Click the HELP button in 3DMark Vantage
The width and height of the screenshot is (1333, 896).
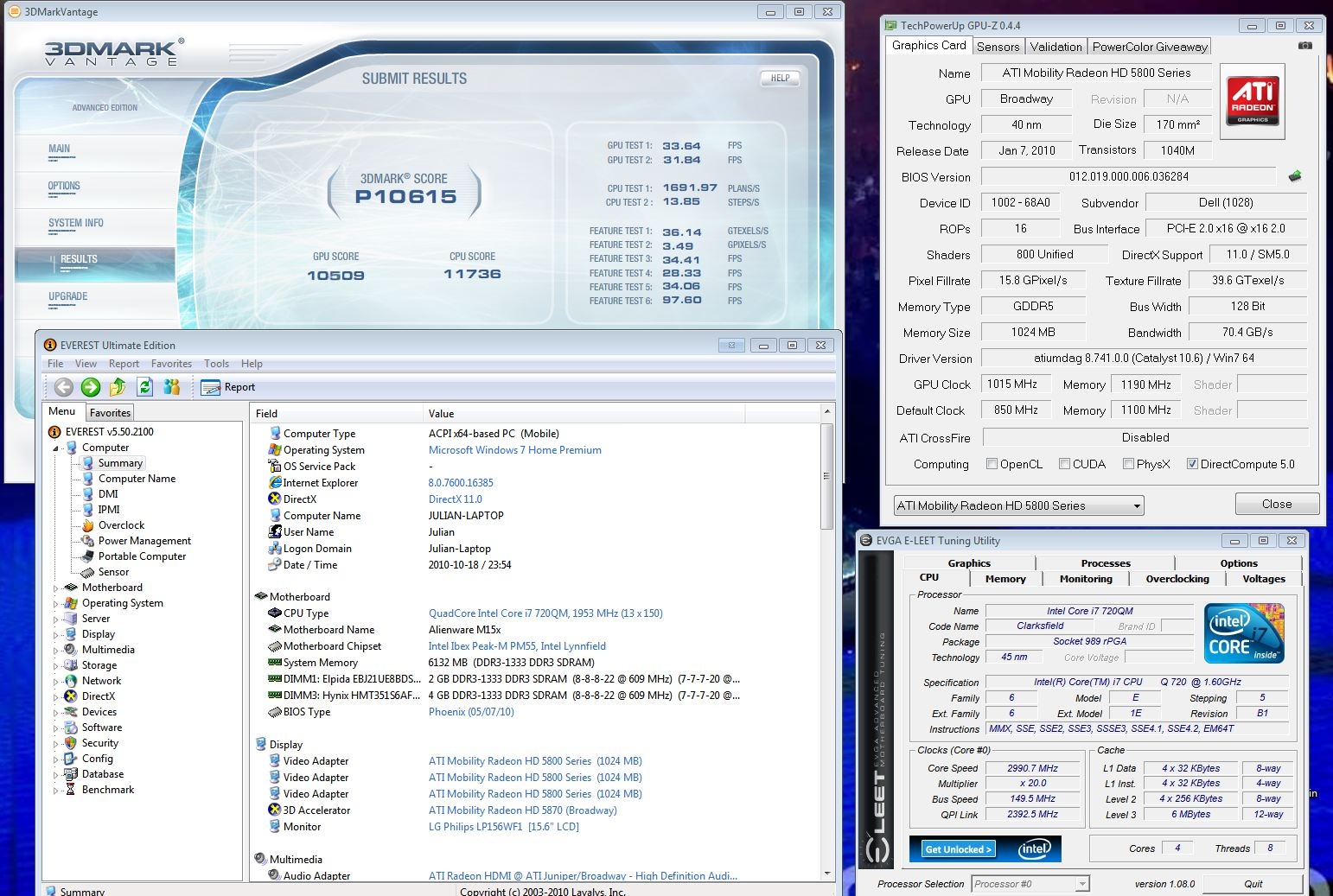[x=780, y=78]
